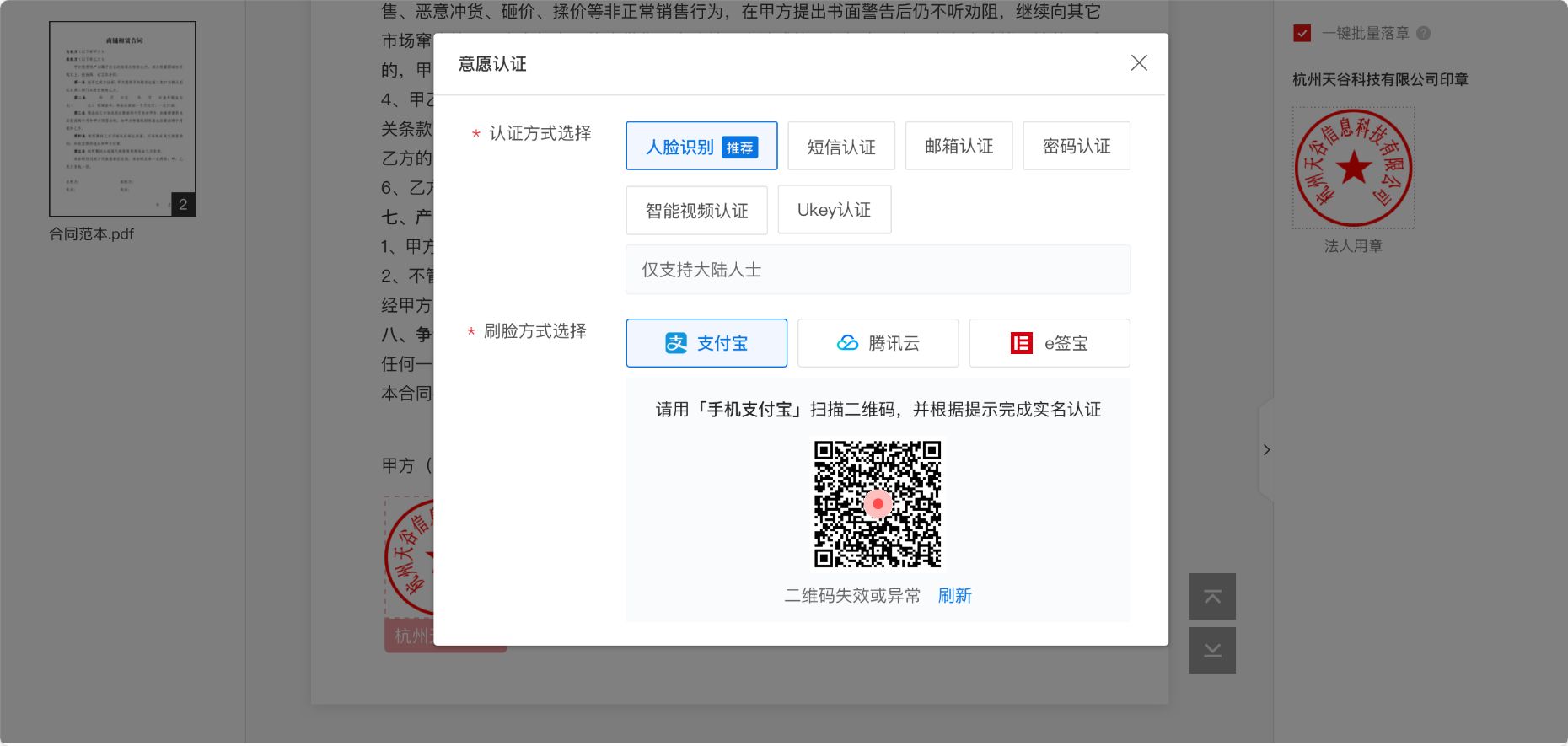The height and width of the screenshot is (746, 1568).
Task: Jump to document top arrow button
Action: tap(1212, 597)
